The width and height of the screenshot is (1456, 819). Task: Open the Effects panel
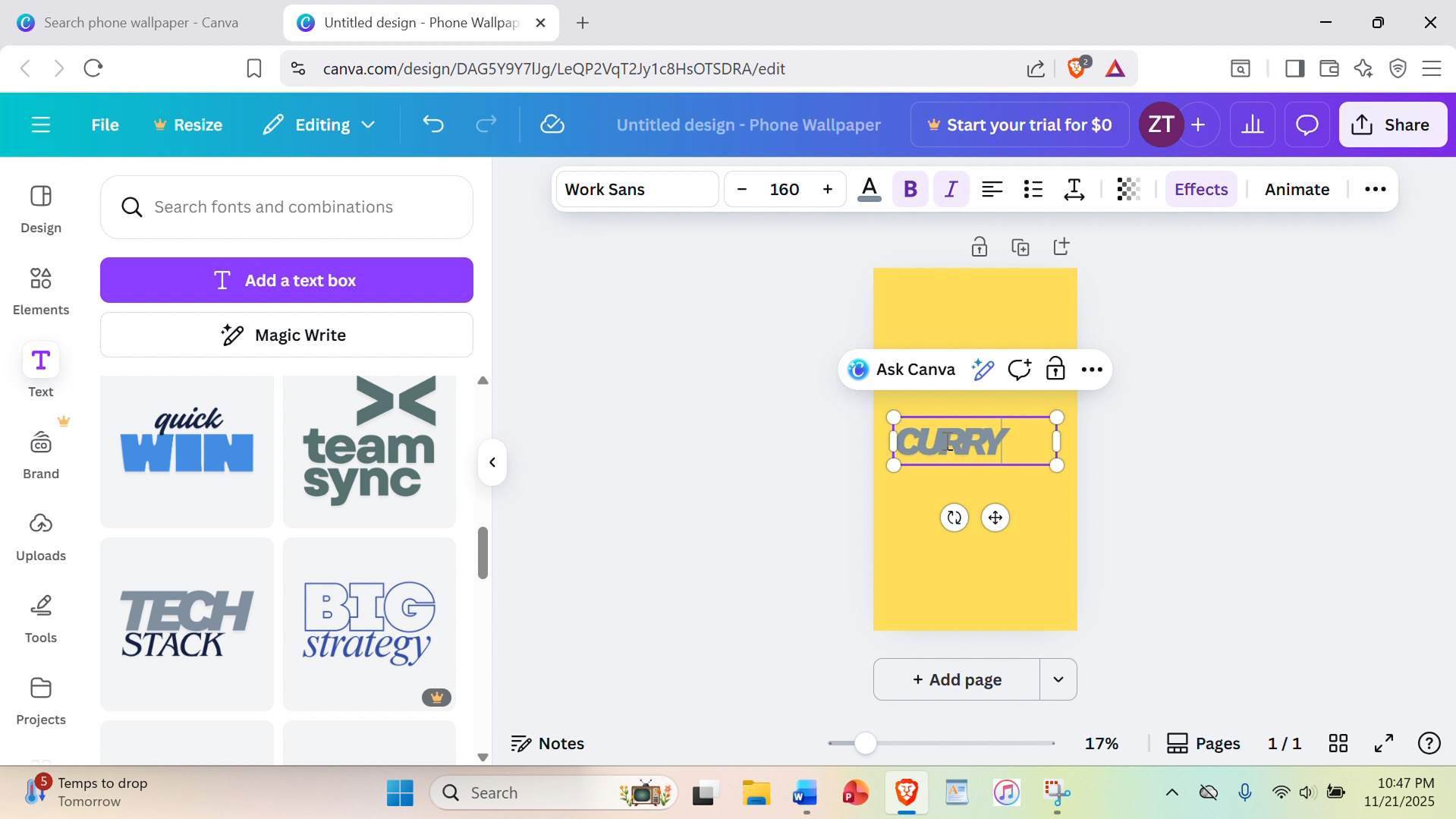pos(1201,189)
